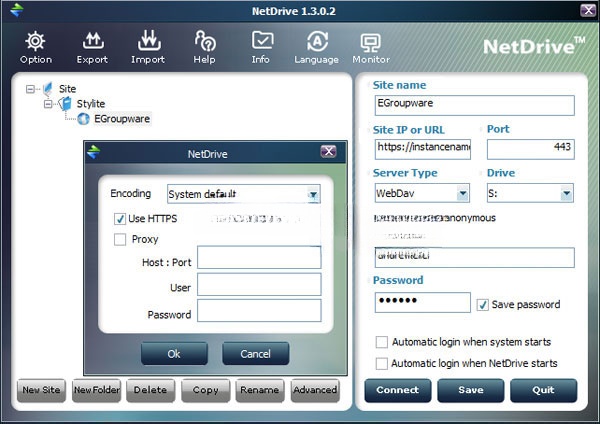Open the Encoding dropdown list
Screen dimensions: 600x424
pos(313,194)
